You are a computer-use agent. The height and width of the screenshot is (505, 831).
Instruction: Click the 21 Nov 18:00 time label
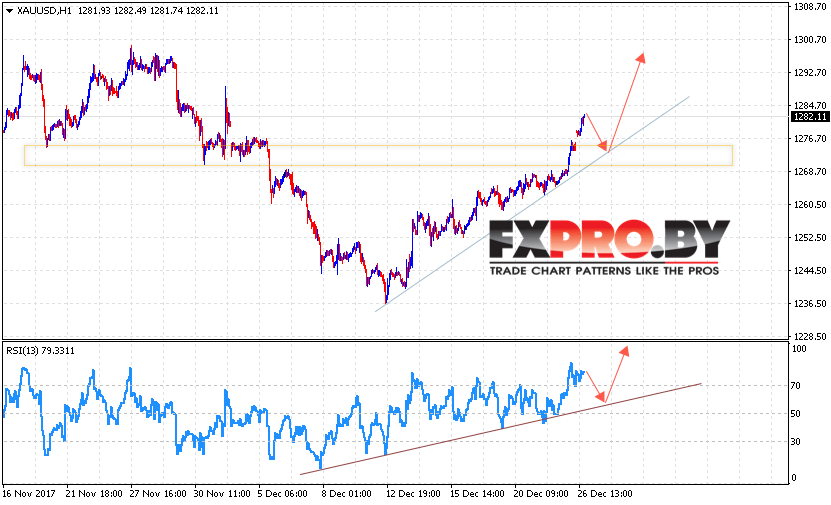click(94, 493)
